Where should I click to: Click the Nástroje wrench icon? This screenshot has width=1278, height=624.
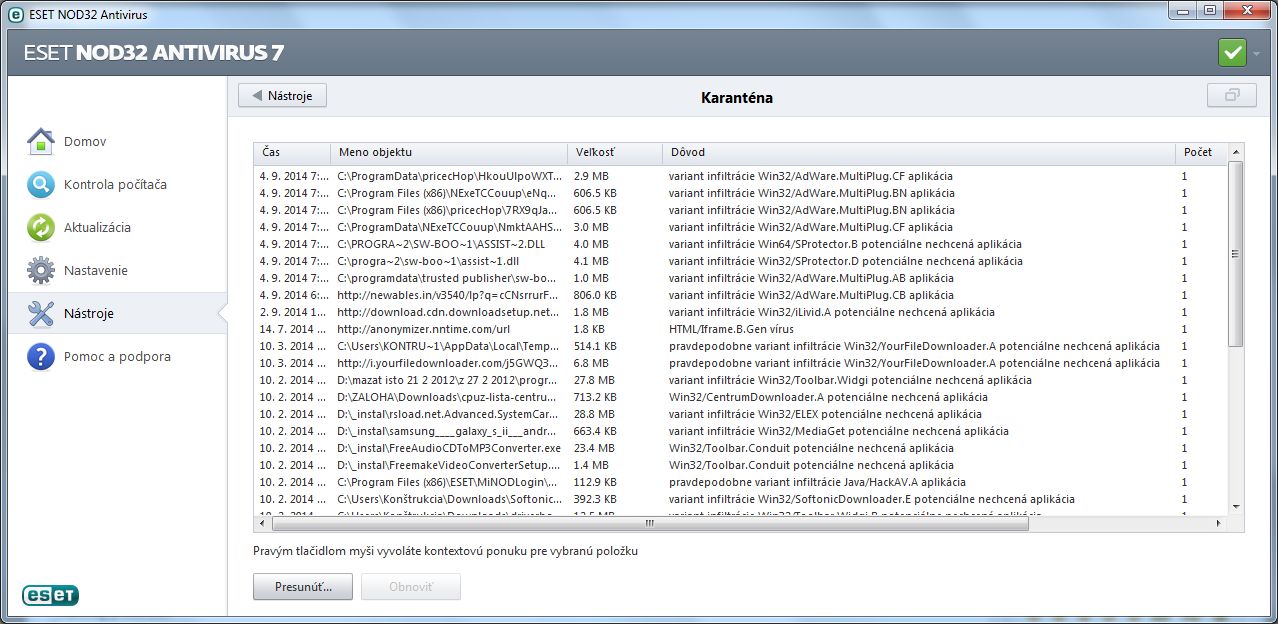[x=41, y=313]
